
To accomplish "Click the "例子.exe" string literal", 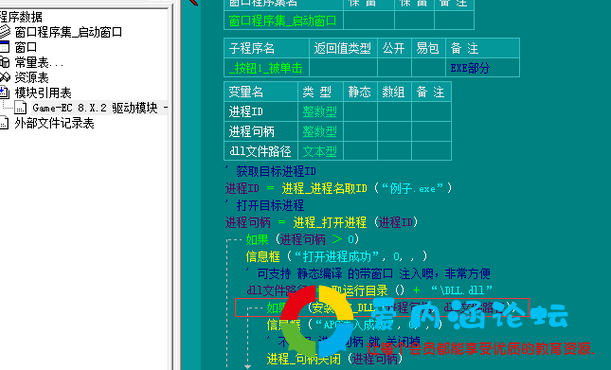I will (413, 189).
